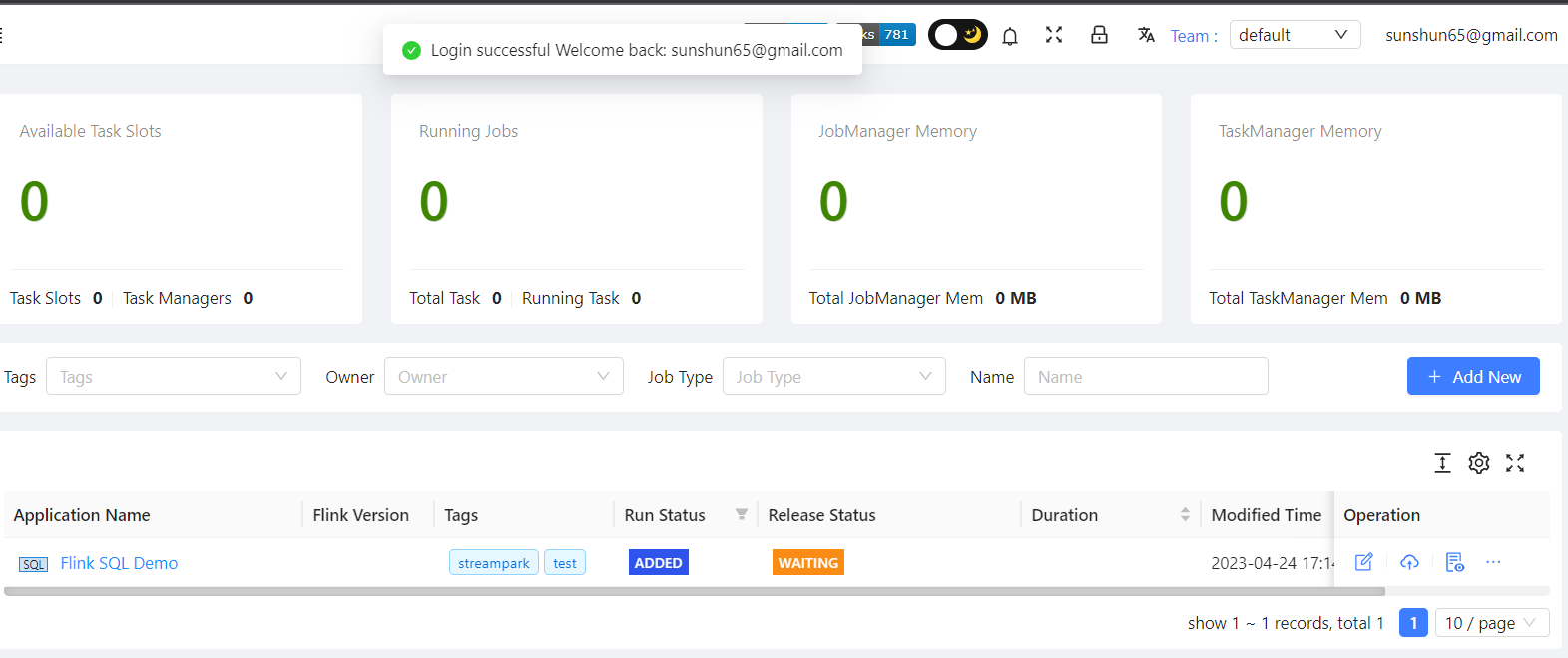Open the Owner filter dropdown
Screen dimensions: 1568x658
(504, 377)
